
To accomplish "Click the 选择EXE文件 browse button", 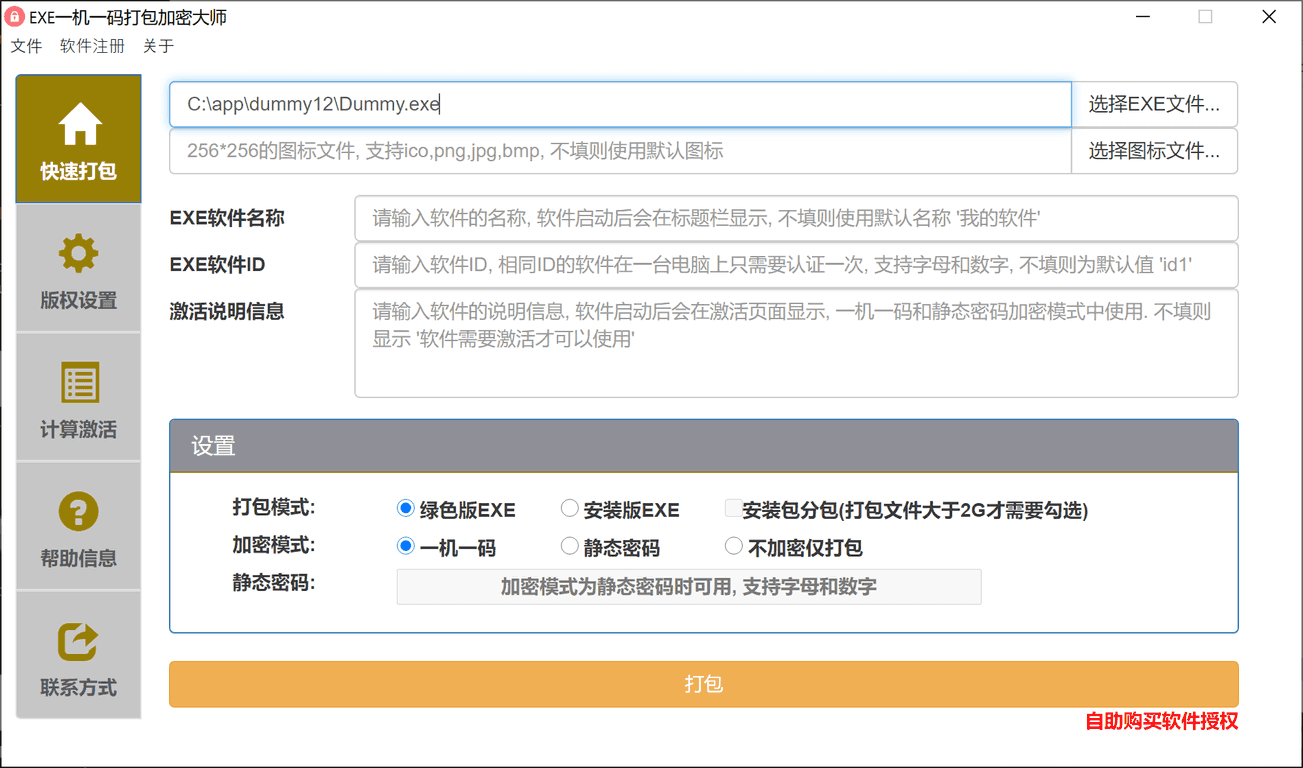I will click(1154, 104).
